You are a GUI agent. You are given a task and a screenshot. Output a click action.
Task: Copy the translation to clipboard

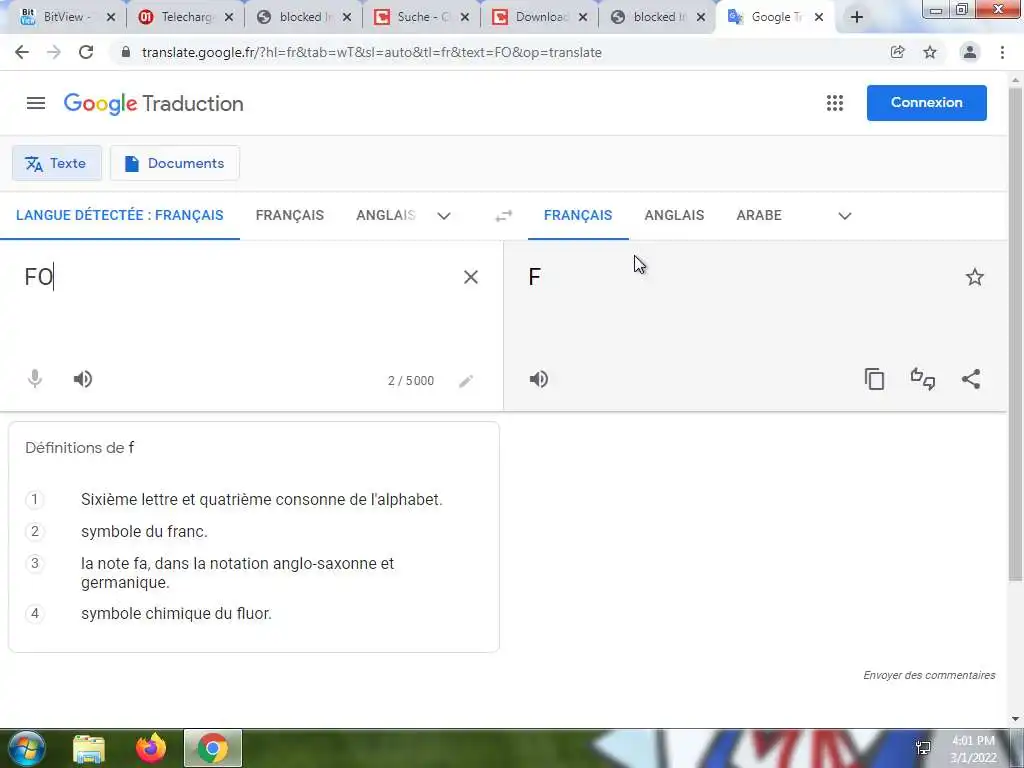[x=874, y=379]
